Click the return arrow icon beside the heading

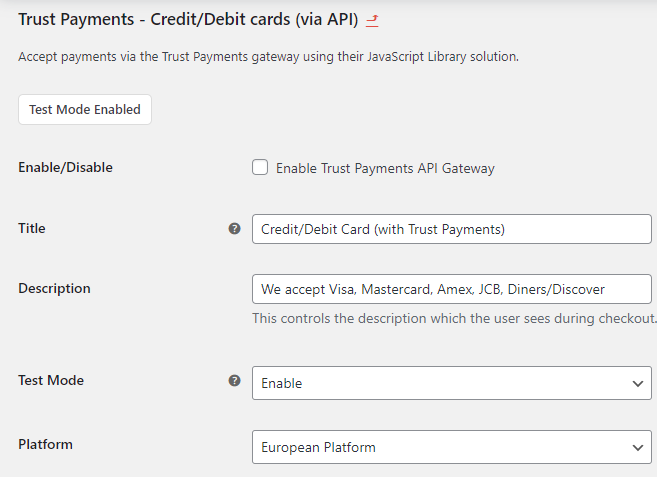(x=372, y=19)
